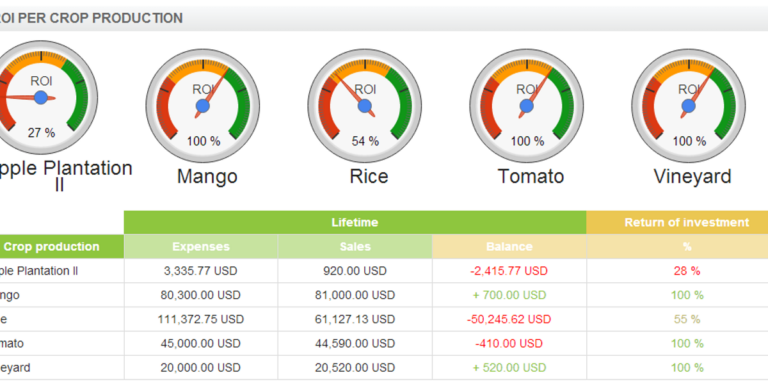Viewport: 768px width, 384px height.
Task: Click the Mango sales 81,000.00 USD cell
Action: pos(355,295)
